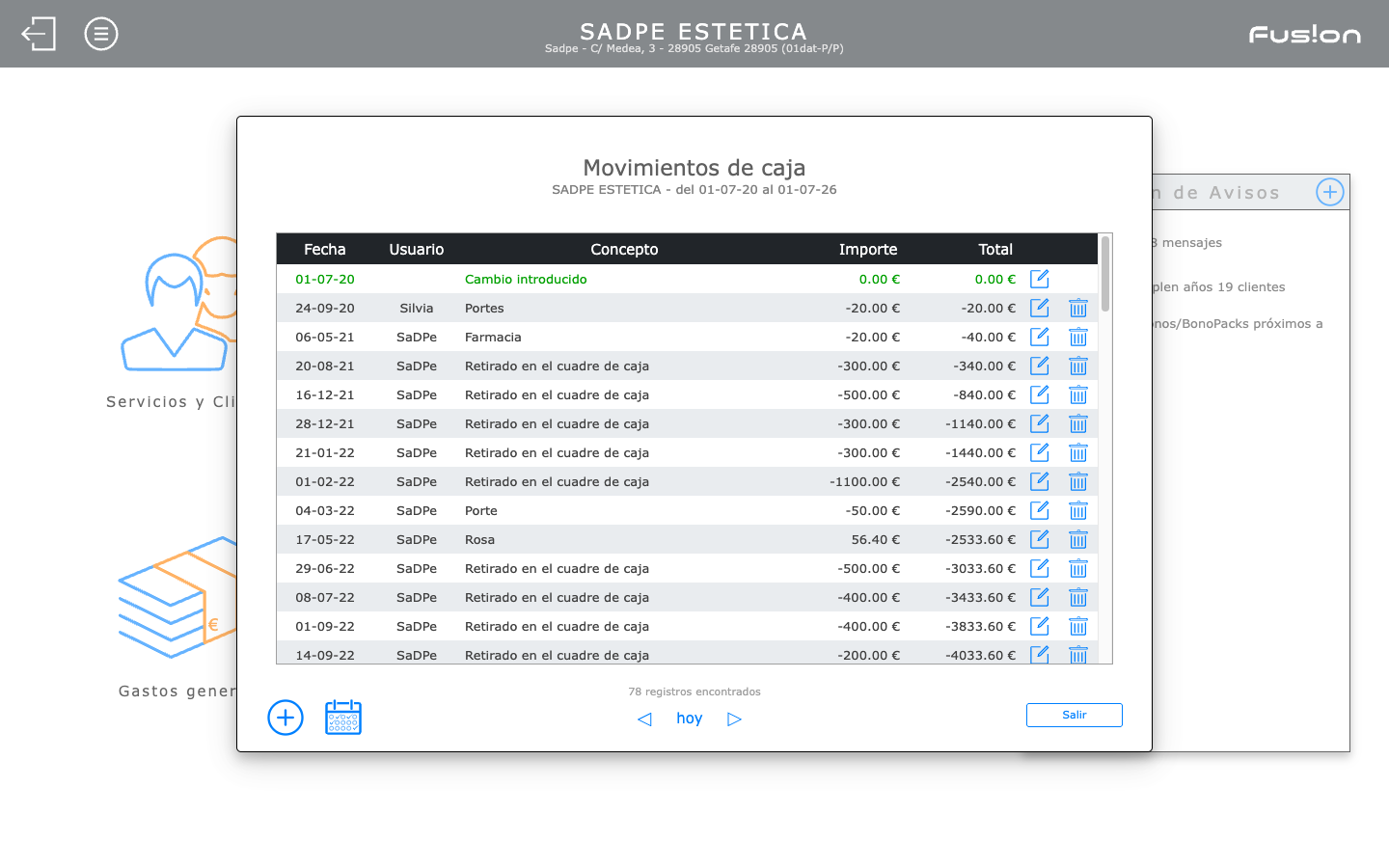
Task: Go to previous period with left arrow
Action: pyautogui.click(x=644, y=719)
